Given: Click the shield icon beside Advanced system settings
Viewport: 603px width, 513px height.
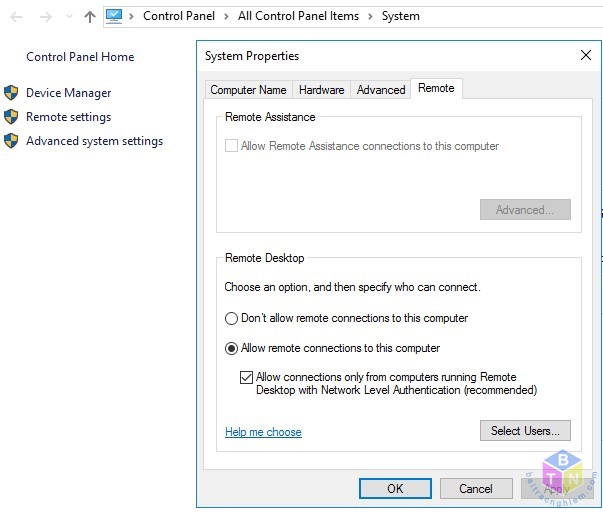Looking at the screenshot, I should 11,141.
